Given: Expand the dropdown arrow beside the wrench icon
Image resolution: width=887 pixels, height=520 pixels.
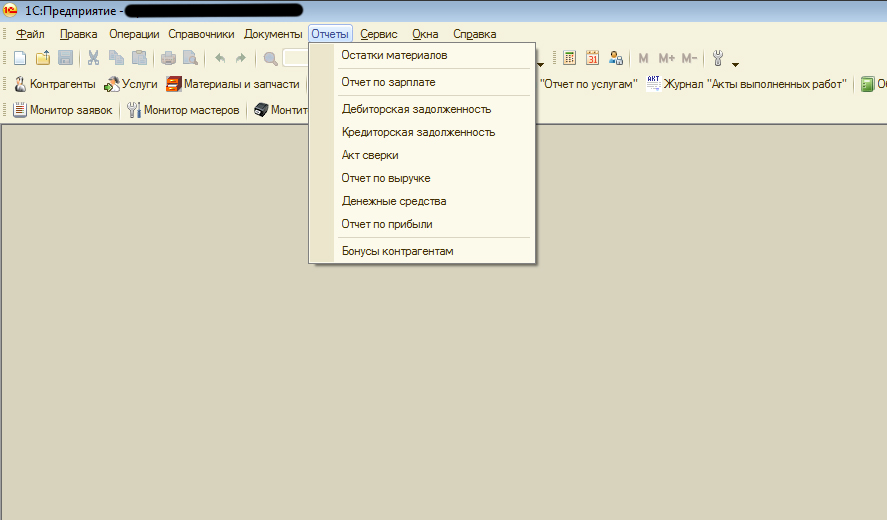Looking at the screenshot, I should (x=735, y=65).
